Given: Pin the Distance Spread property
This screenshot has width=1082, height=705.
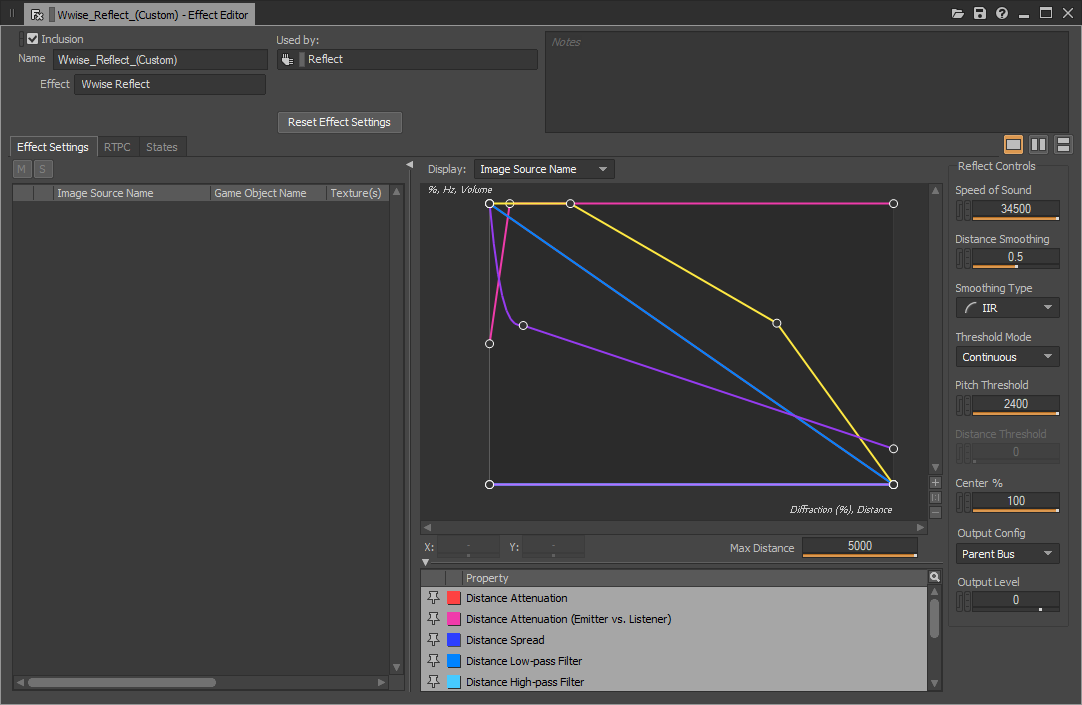Looking at the screenshot, I should 433,639.
